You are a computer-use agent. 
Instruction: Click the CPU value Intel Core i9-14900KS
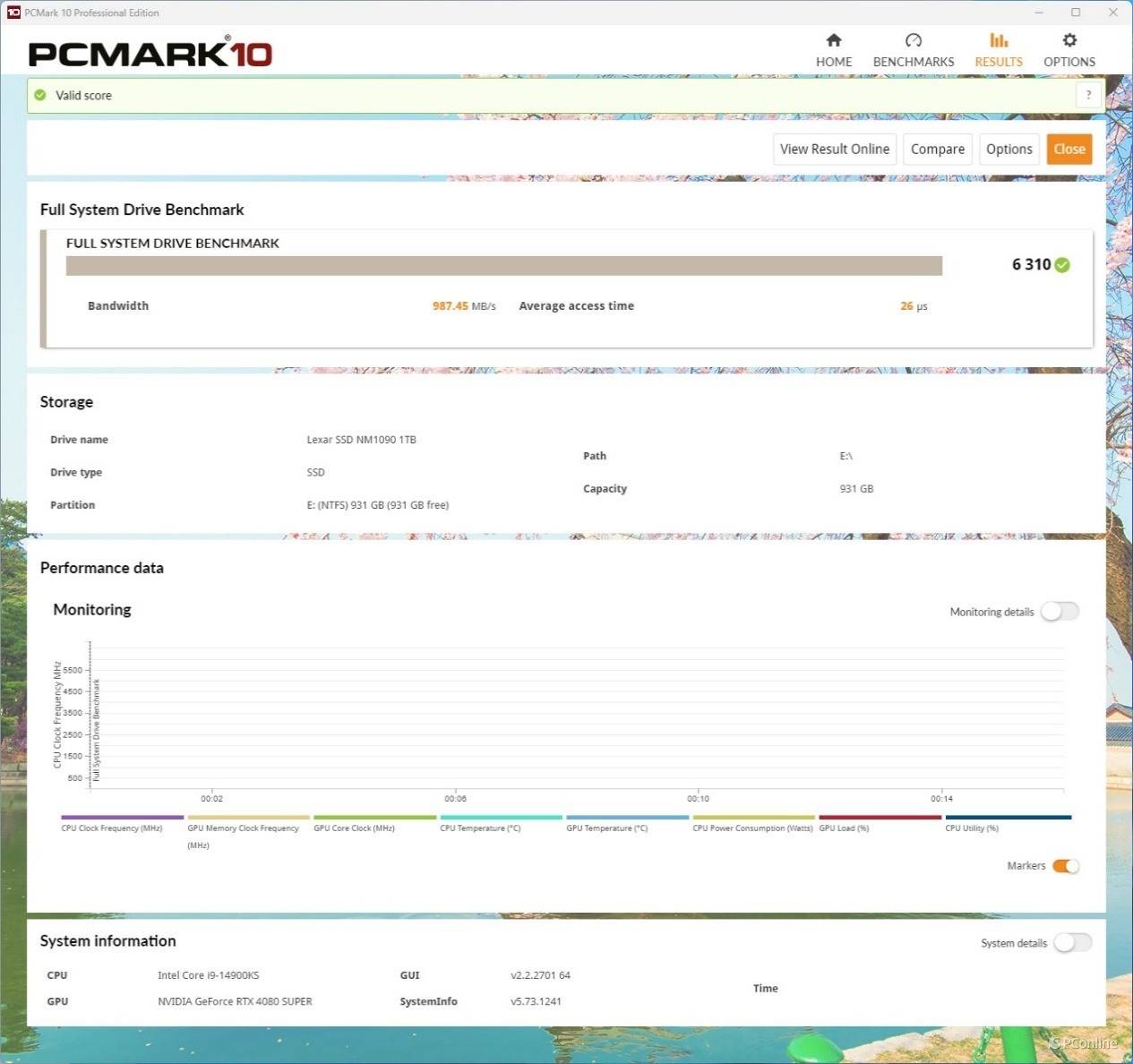click(x=209, y=975)
